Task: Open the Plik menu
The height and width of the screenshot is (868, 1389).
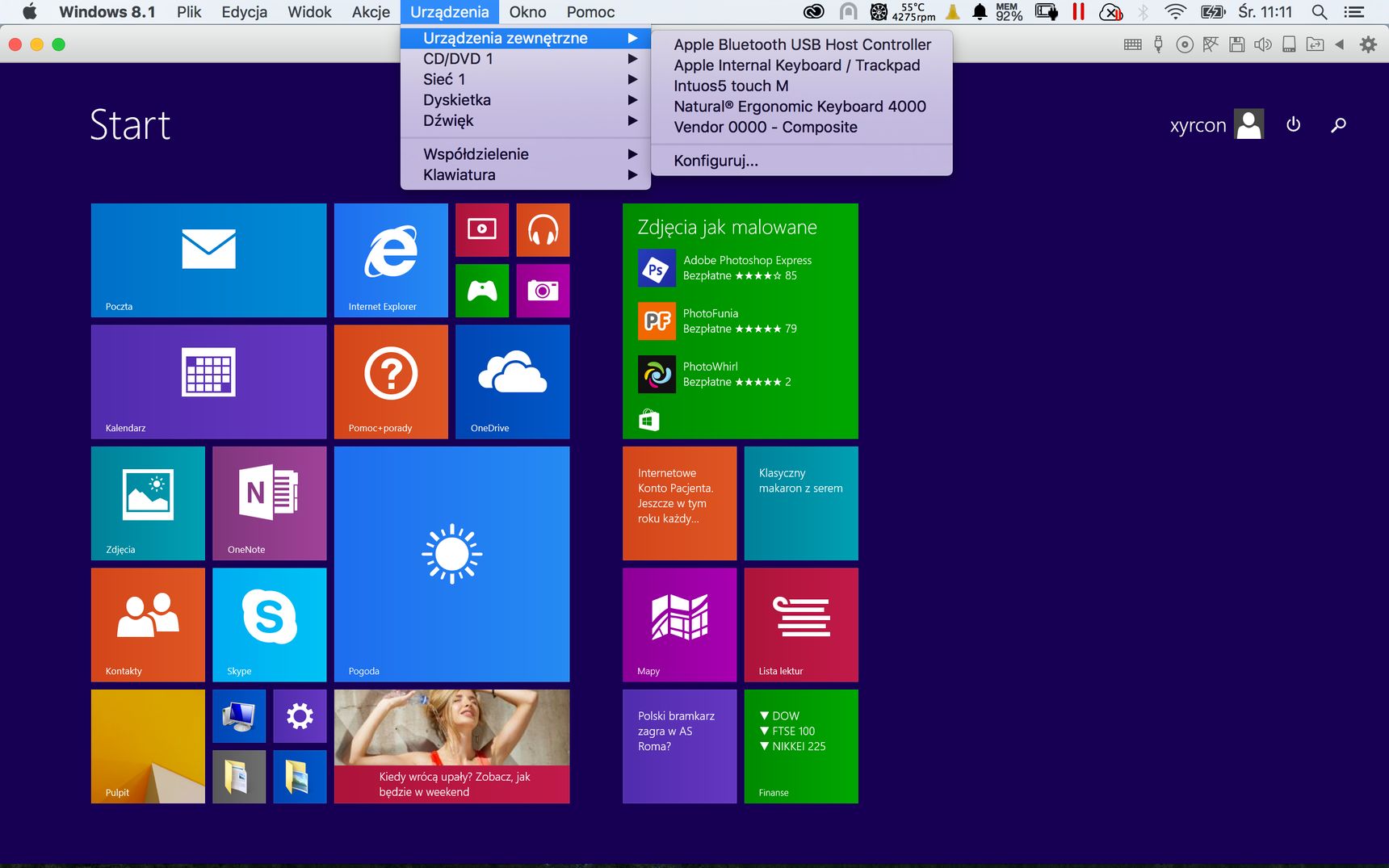Action: click(x=189, y=12)
